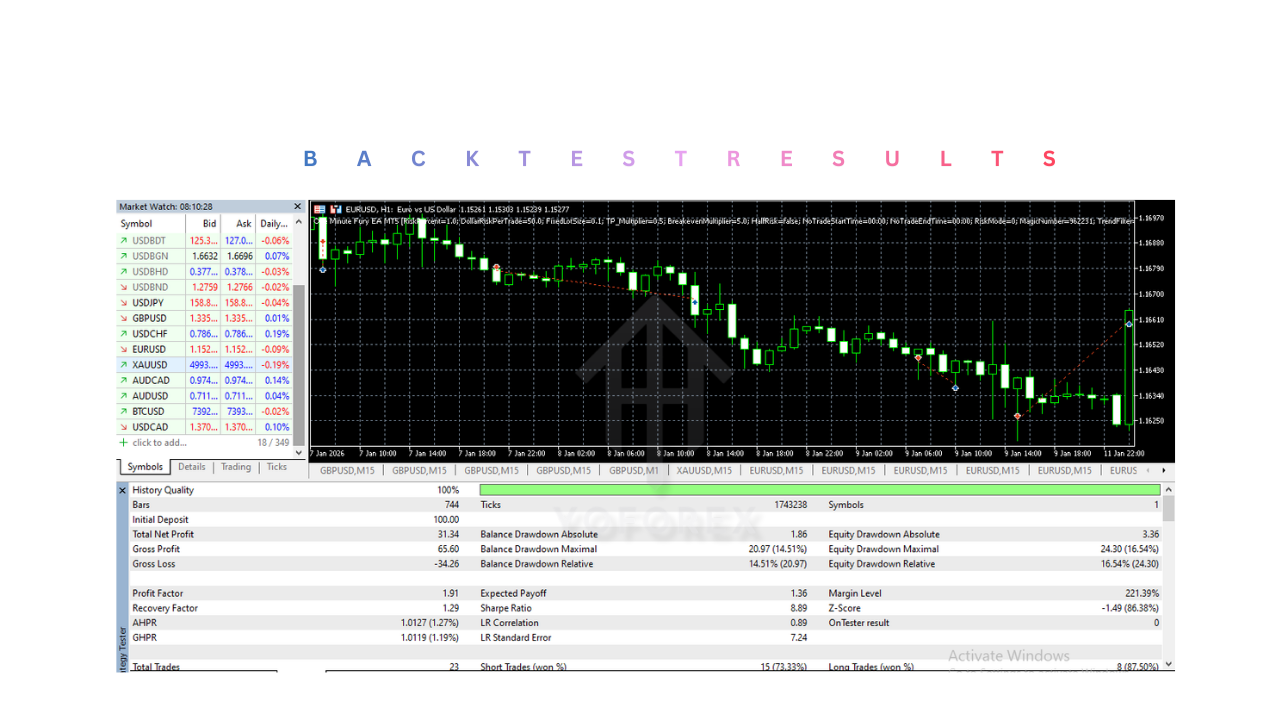Click the USDJPY down-arrow icon
Viewport: 1280px width, 720px height.
pos(124,303)
